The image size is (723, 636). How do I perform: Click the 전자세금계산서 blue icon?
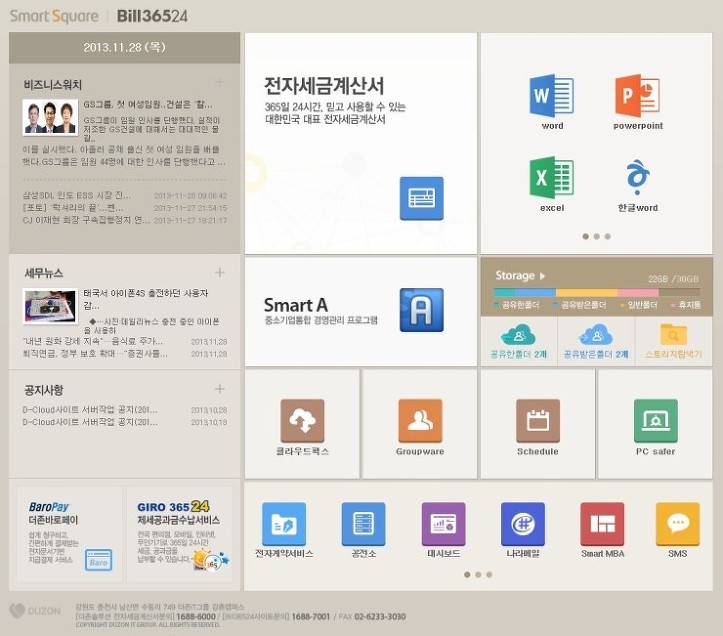[x=421, y=198]
